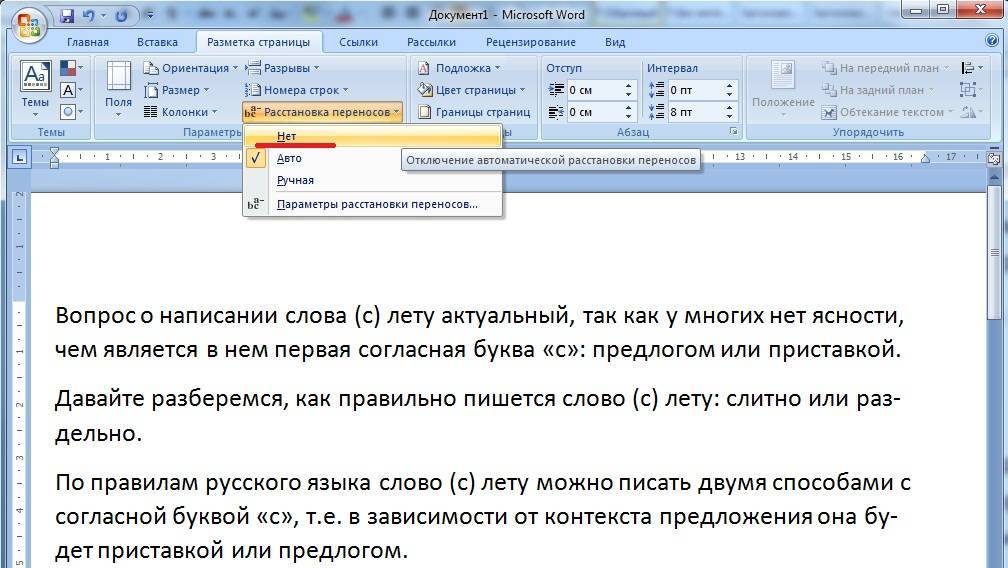Switch to the Рассылки tab
This screenshot has width=1008, height=568.
coord(431,42)
